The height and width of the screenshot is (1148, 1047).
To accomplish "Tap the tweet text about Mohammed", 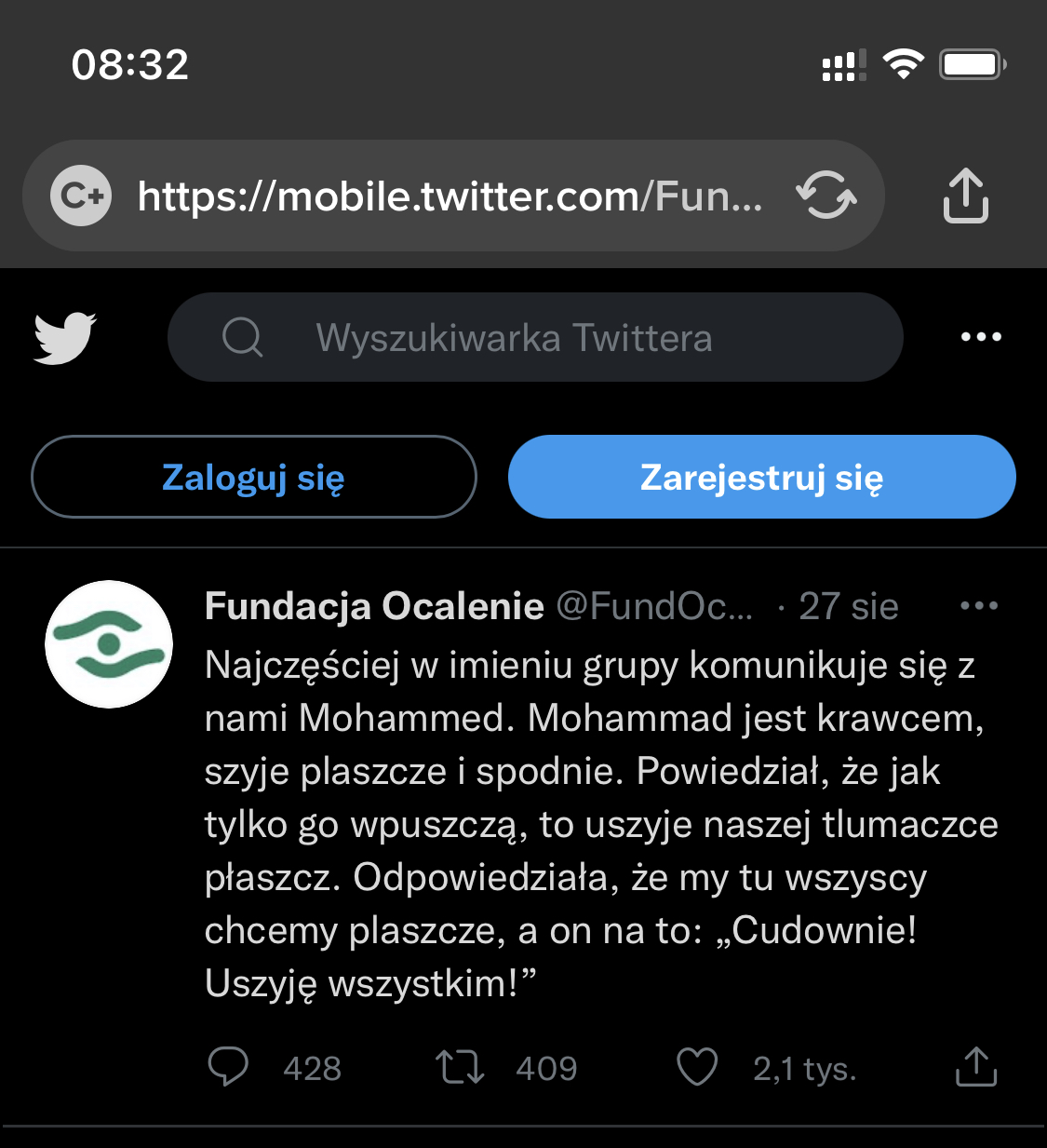I will (x=596, y=824).
